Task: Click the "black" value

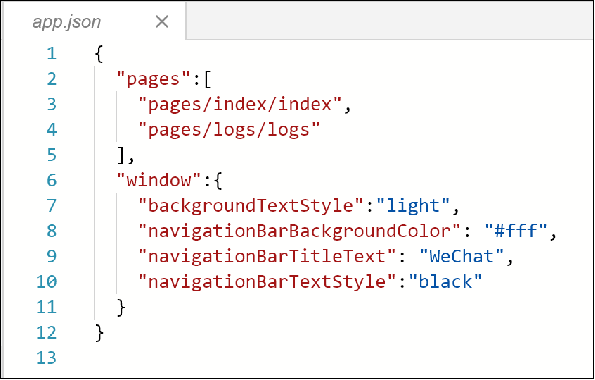Action: 445,282
